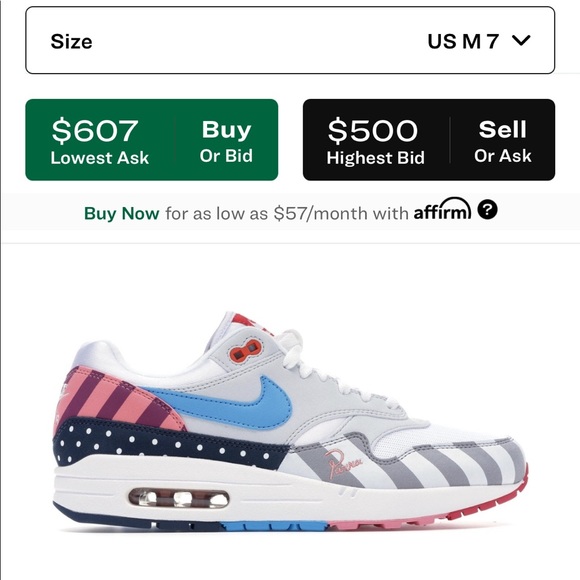Select the US M 7 size value
The image size is (580, 580).
(463, 41)
